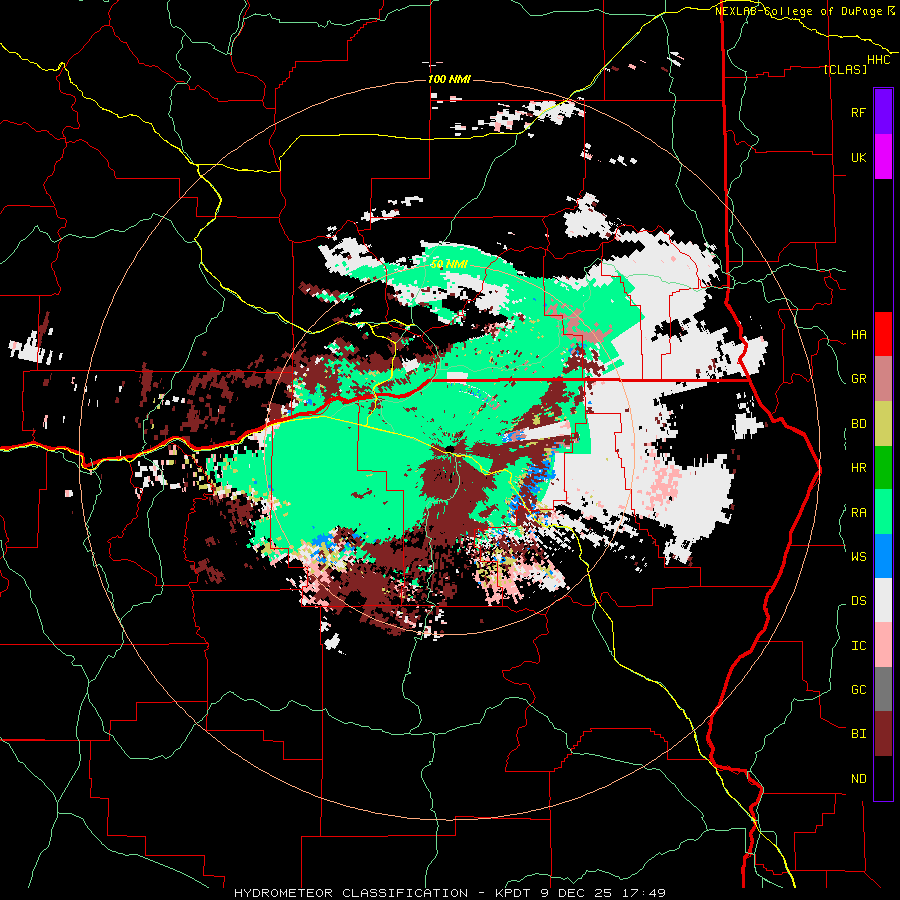Image resolution: width=900 pixels, height=900 pixels.
Task: Click the 100 NMI range ring label
Action: click(x=449, y=79)
